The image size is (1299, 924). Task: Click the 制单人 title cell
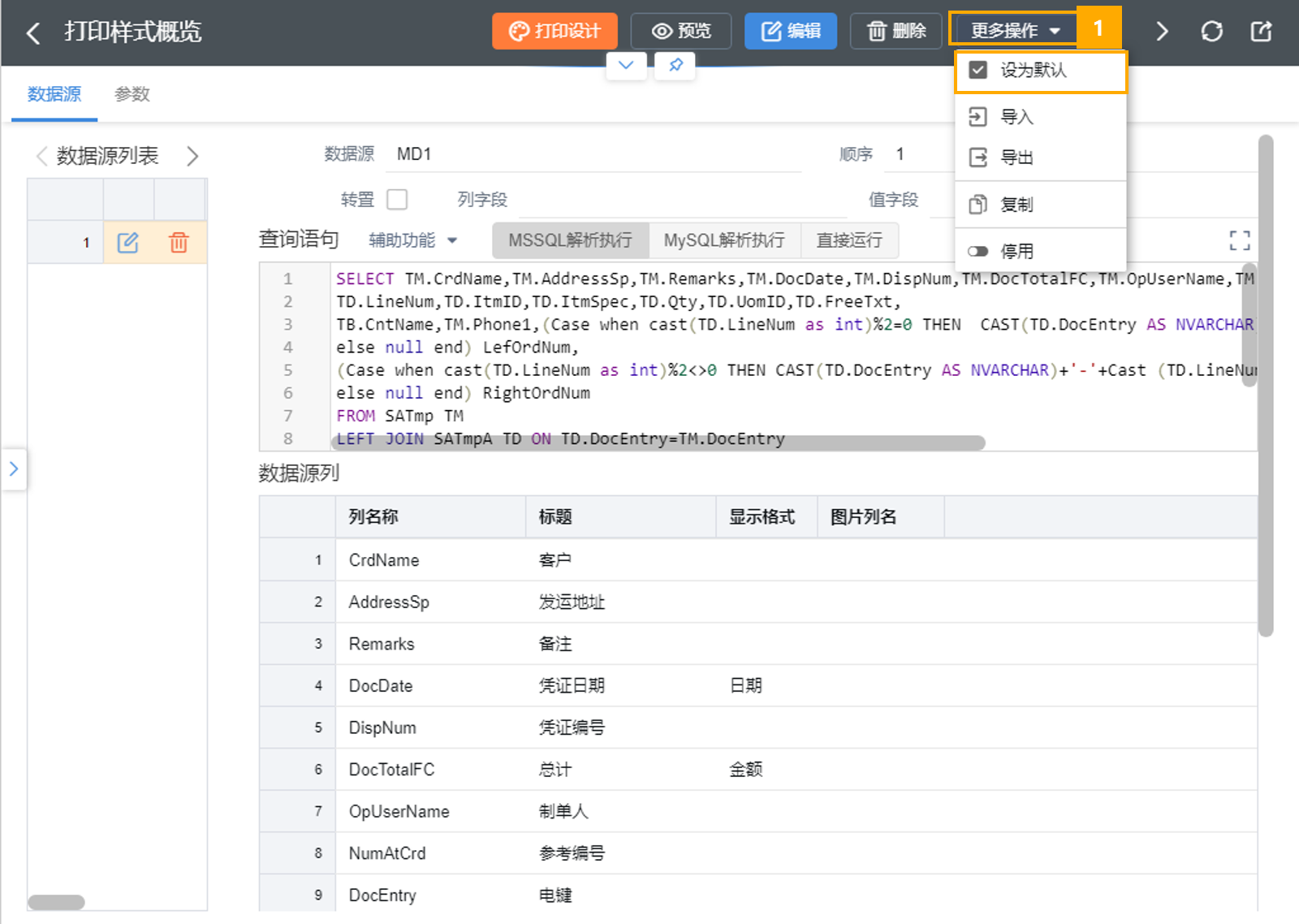pos(621,811)
